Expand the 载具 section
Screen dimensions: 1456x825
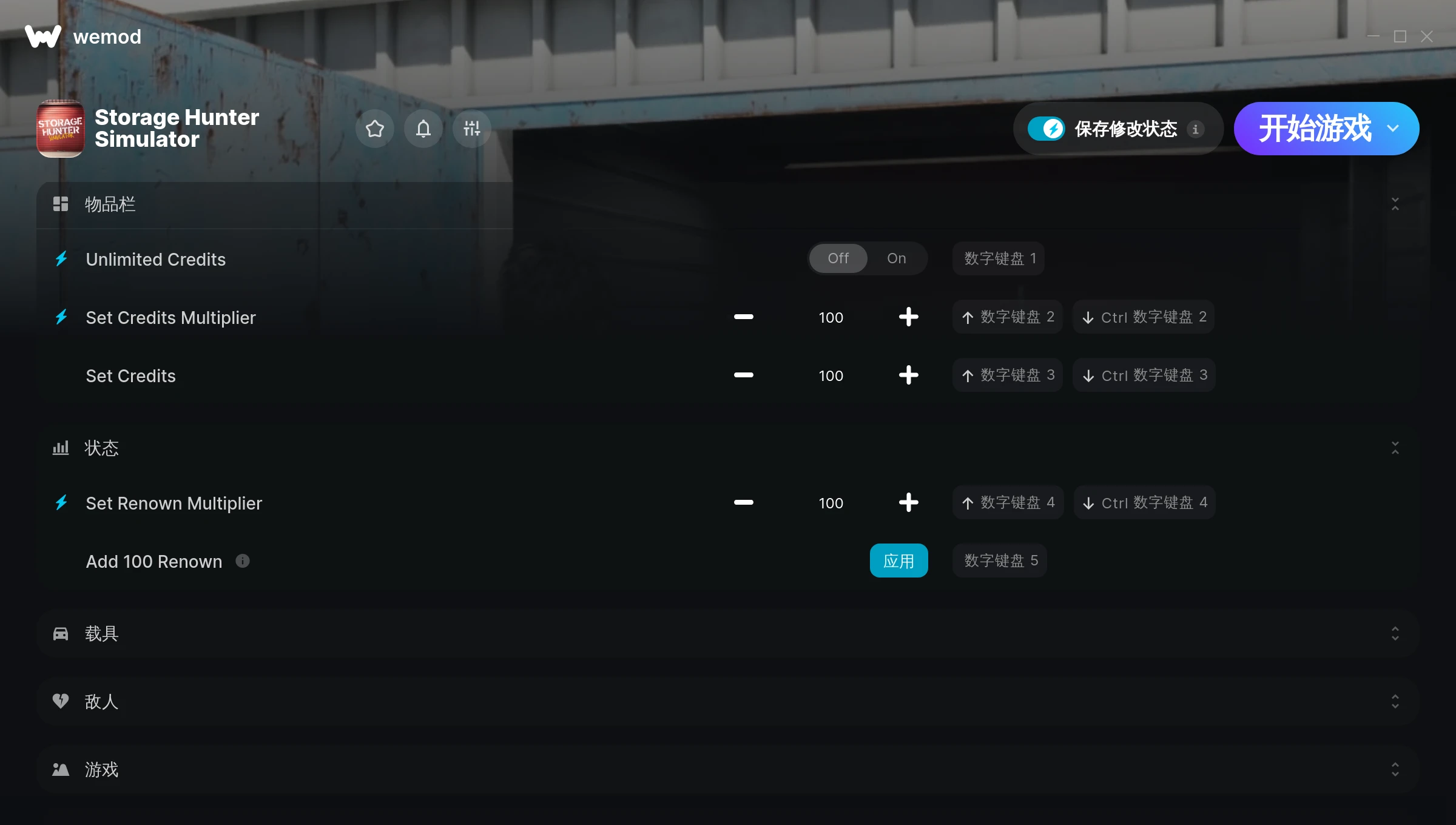[728, 632]
